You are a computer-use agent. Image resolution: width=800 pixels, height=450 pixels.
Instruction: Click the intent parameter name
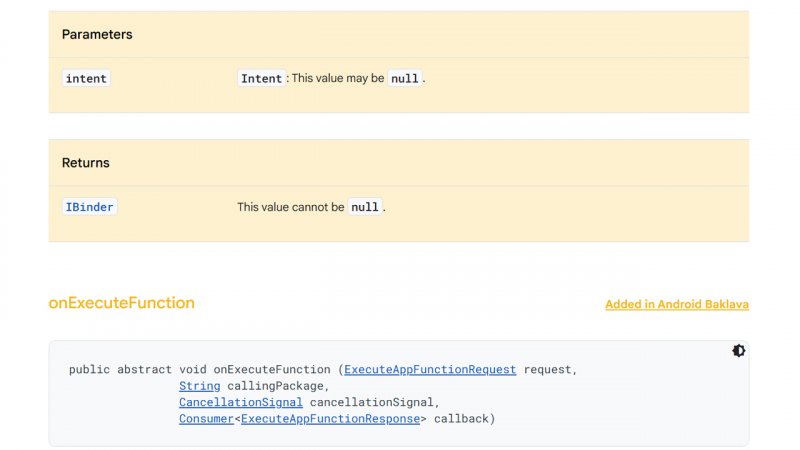(x=86, y=78)
